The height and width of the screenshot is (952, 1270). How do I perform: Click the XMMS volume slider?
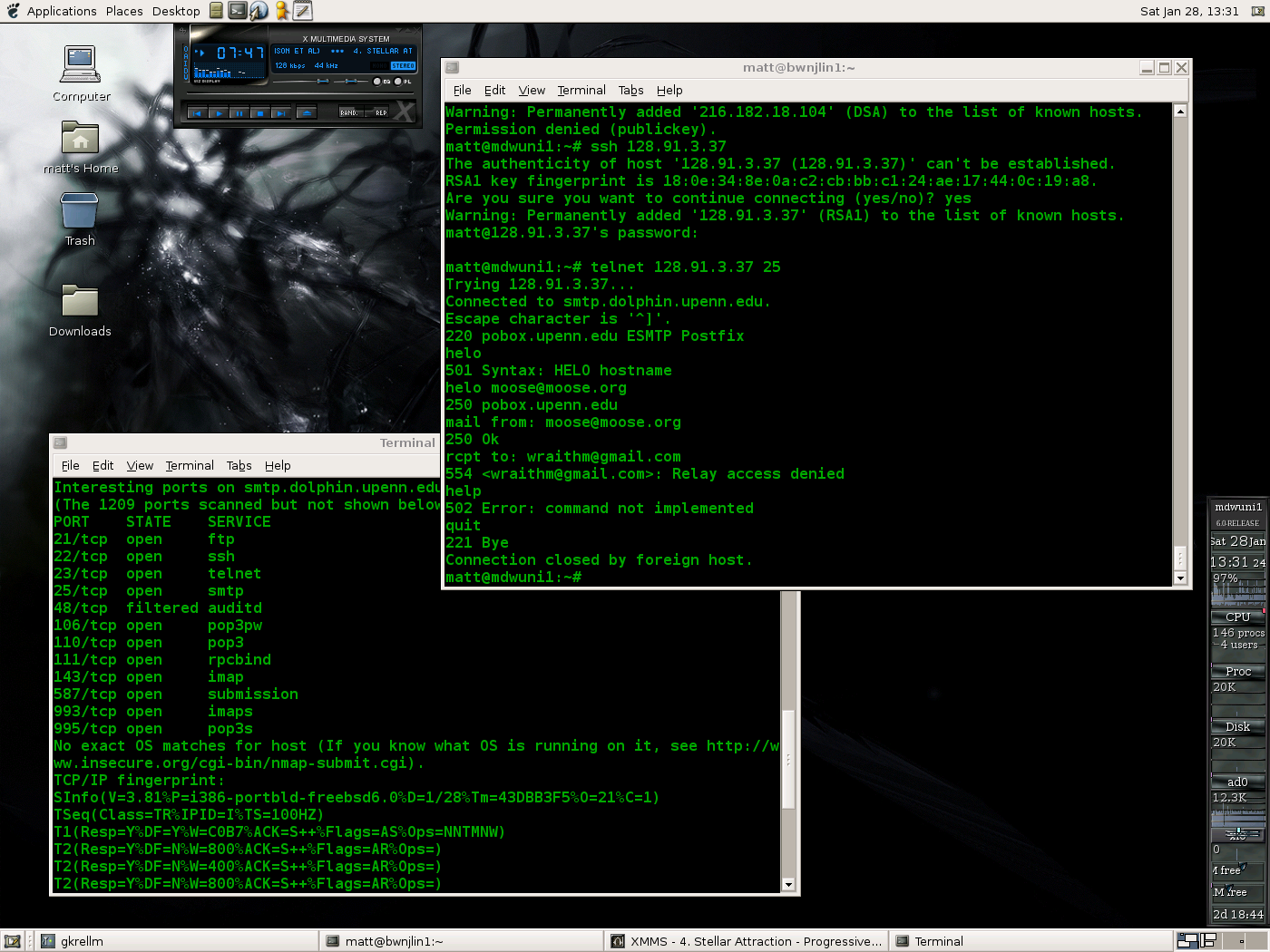click(321, 82)
